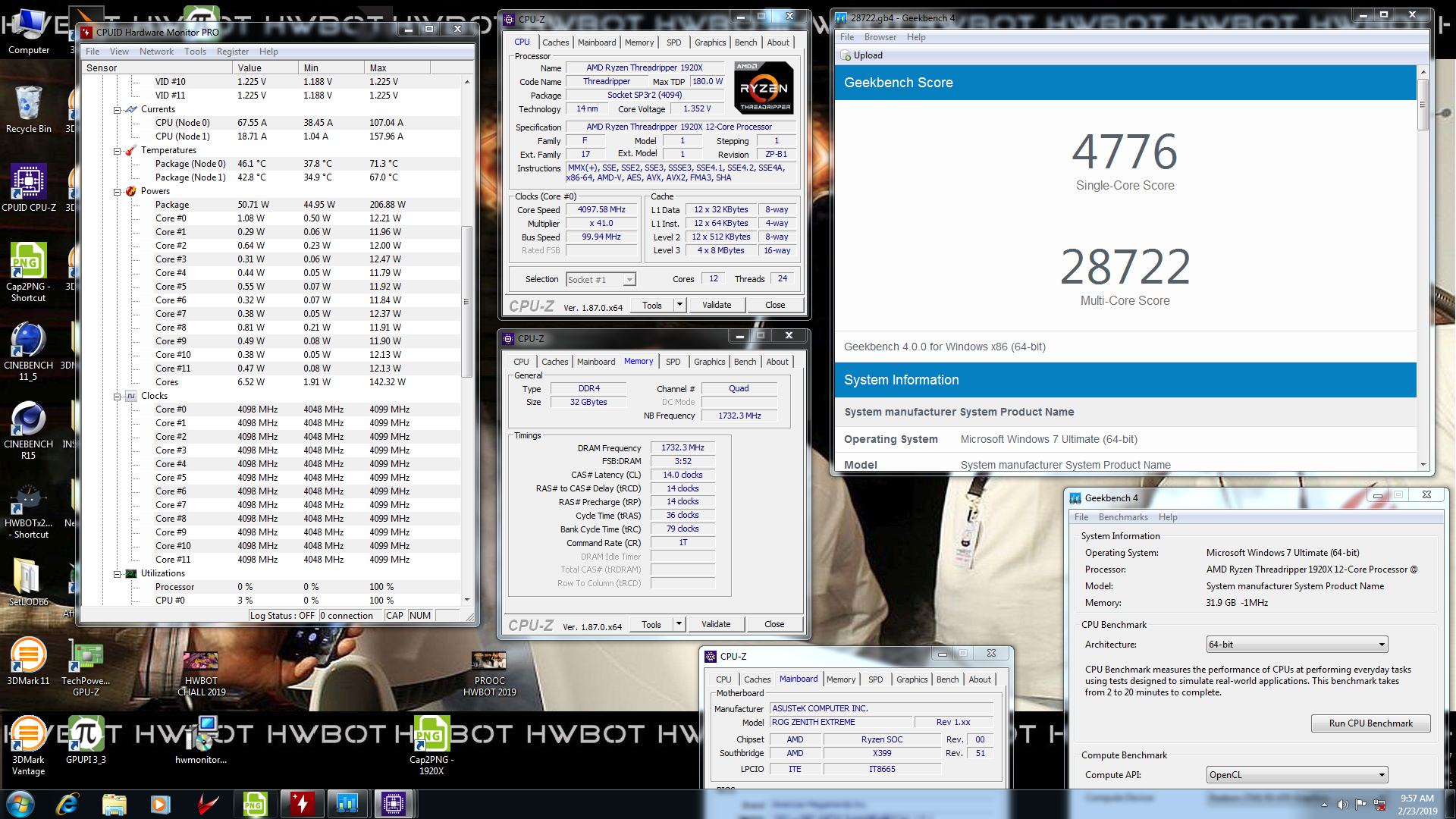Collapse the Currents tree node in HWMonitor

point(118,110)
